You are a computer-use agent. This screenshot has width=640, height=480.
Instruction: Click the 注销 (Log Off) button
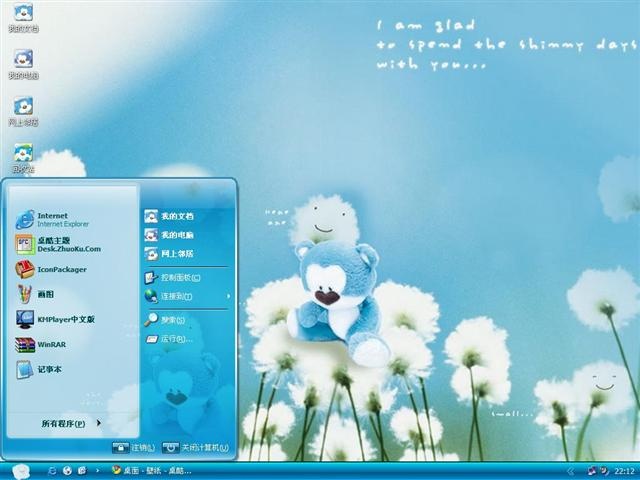pos(133,447)
